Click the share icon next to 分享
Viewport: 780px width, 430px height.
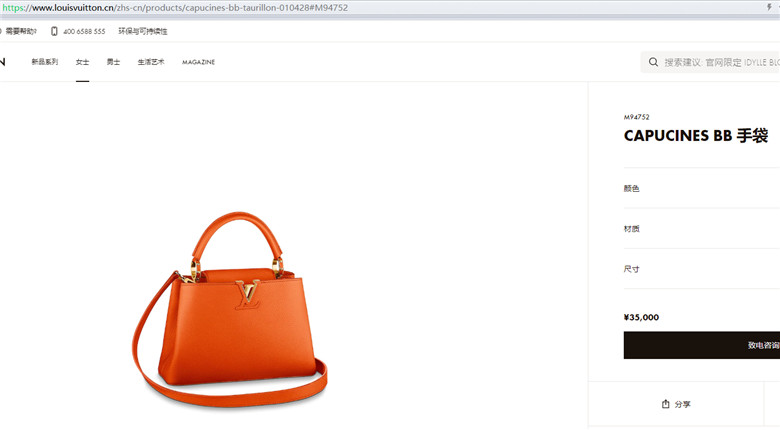[x=666, y=404]
